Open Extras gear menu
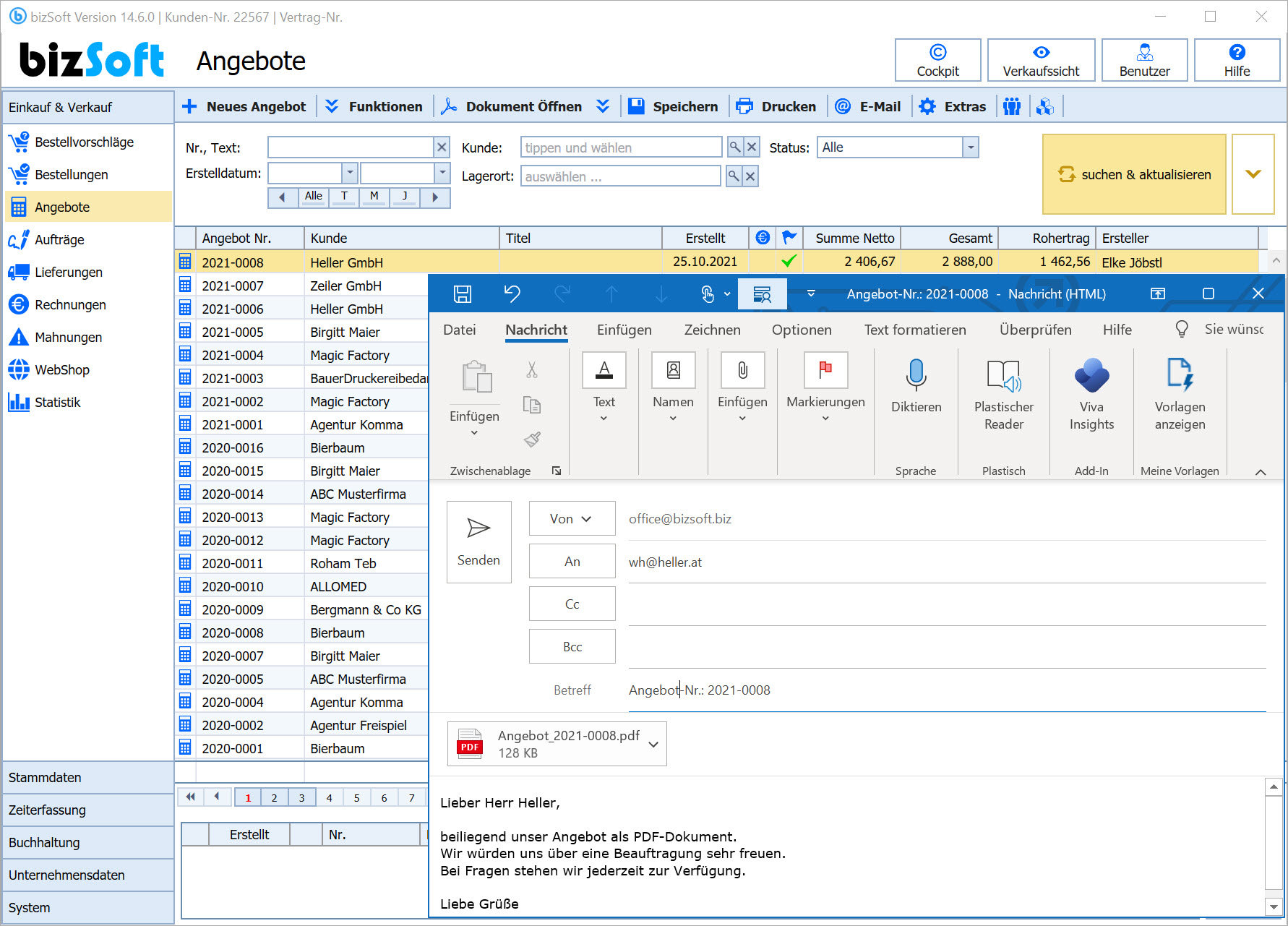 click(952, 106)
